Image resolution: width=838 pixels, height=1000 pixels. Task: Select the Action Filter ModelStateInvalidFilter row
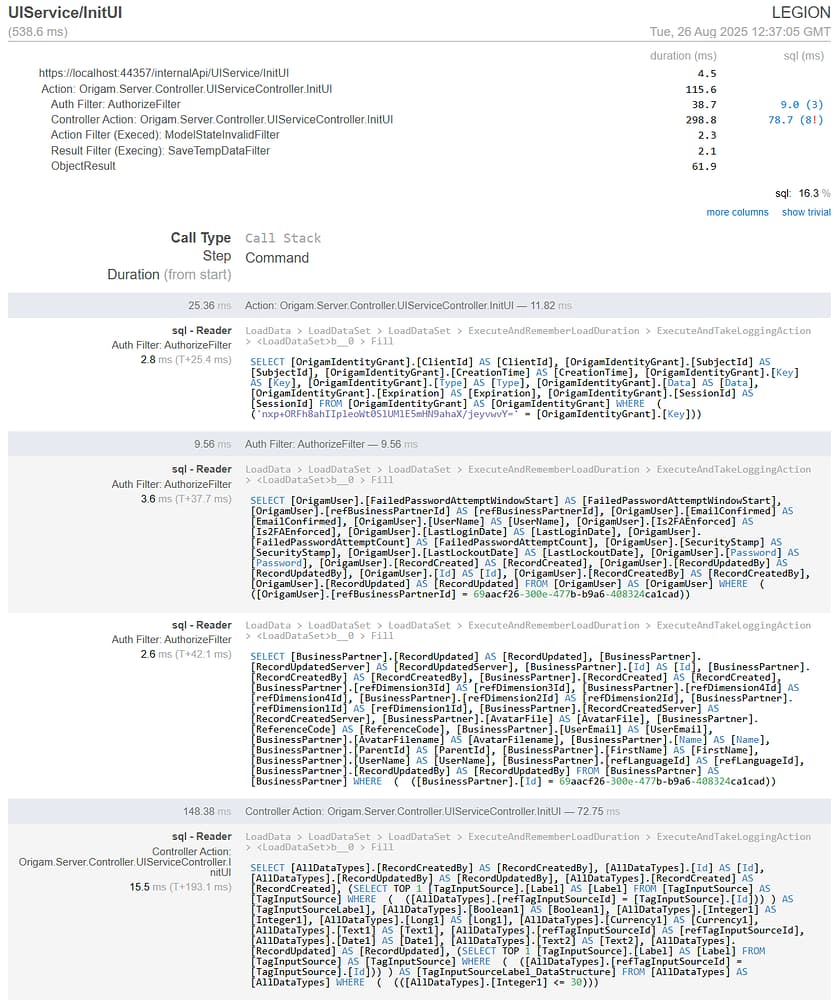(x=165, y=135)
